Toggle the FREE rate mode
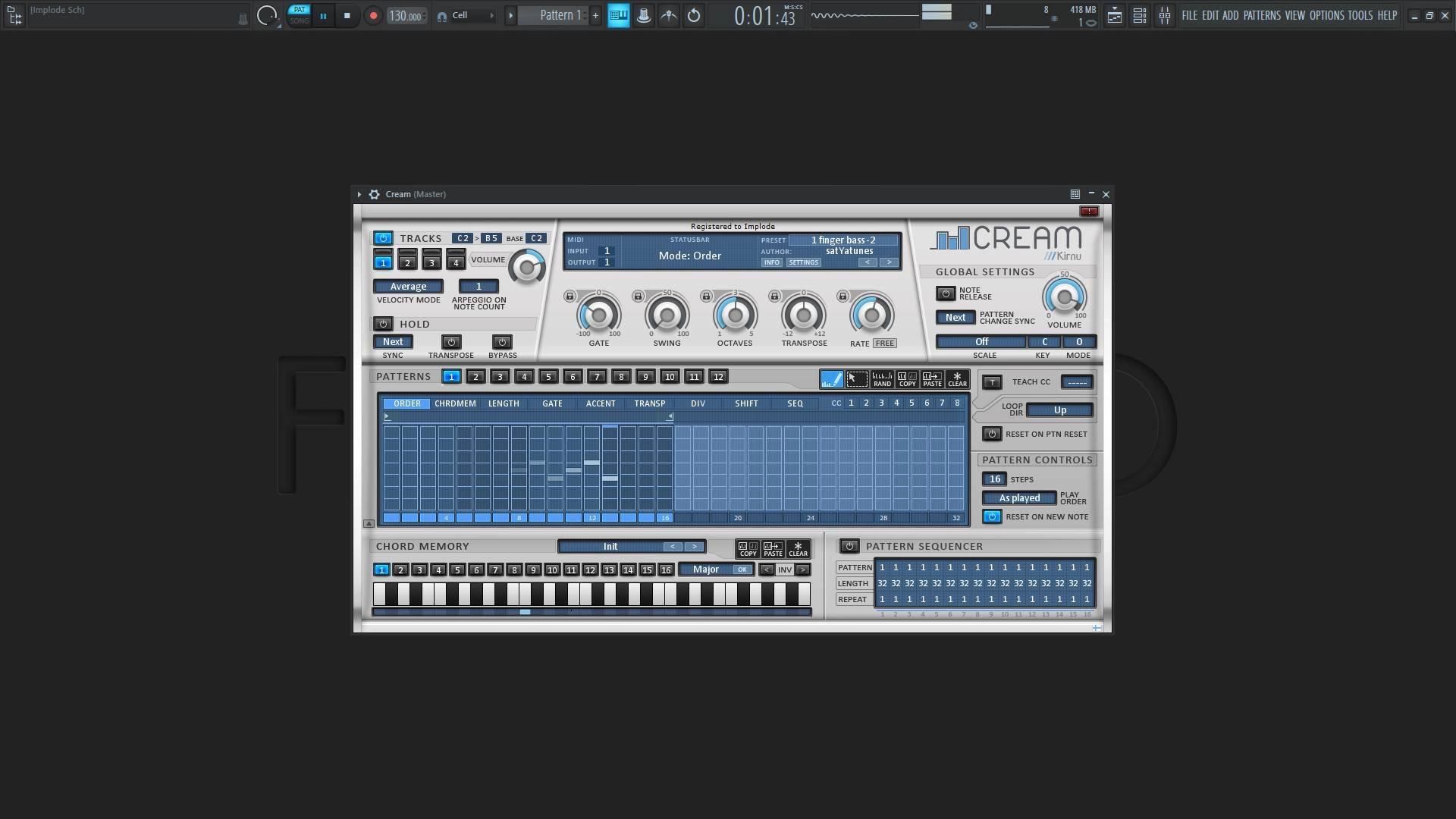1456x819 pixels. click(884, 344)
